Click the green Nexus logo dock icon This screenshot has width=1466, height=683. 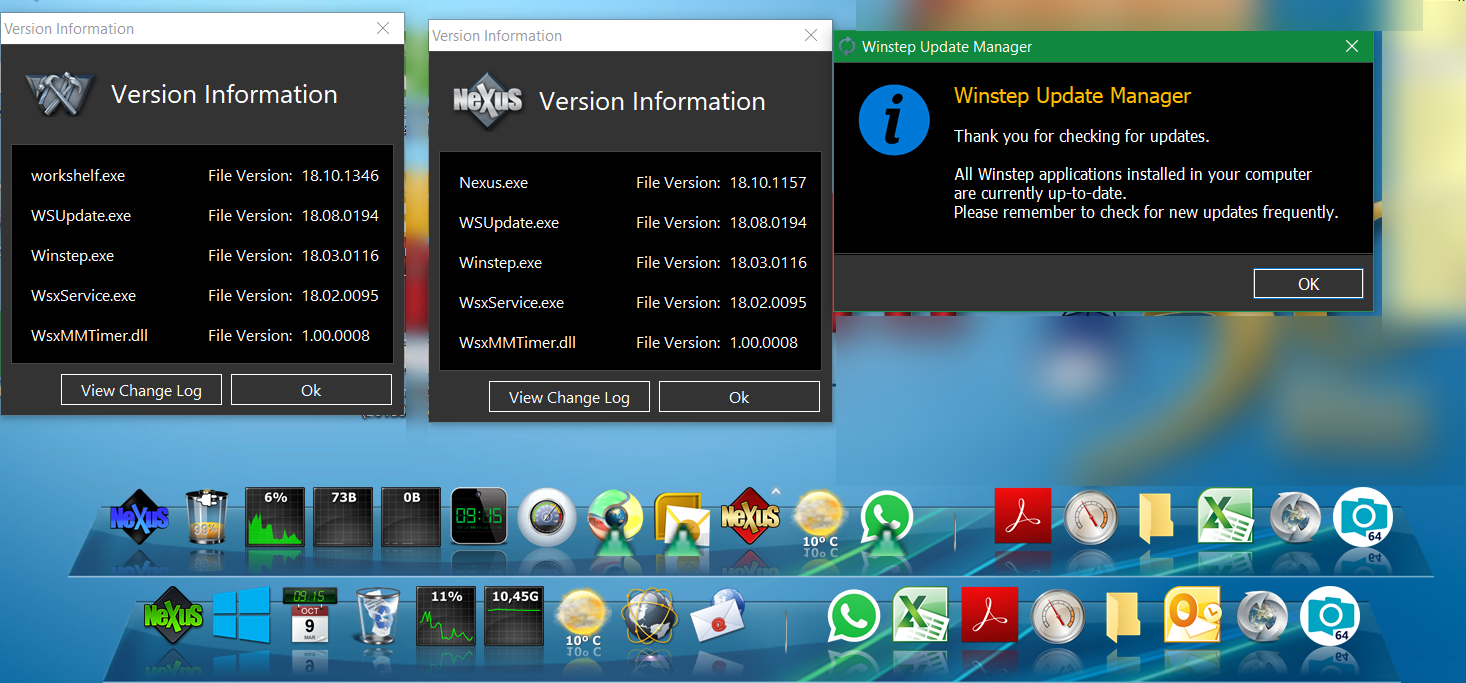coord(173,615)
